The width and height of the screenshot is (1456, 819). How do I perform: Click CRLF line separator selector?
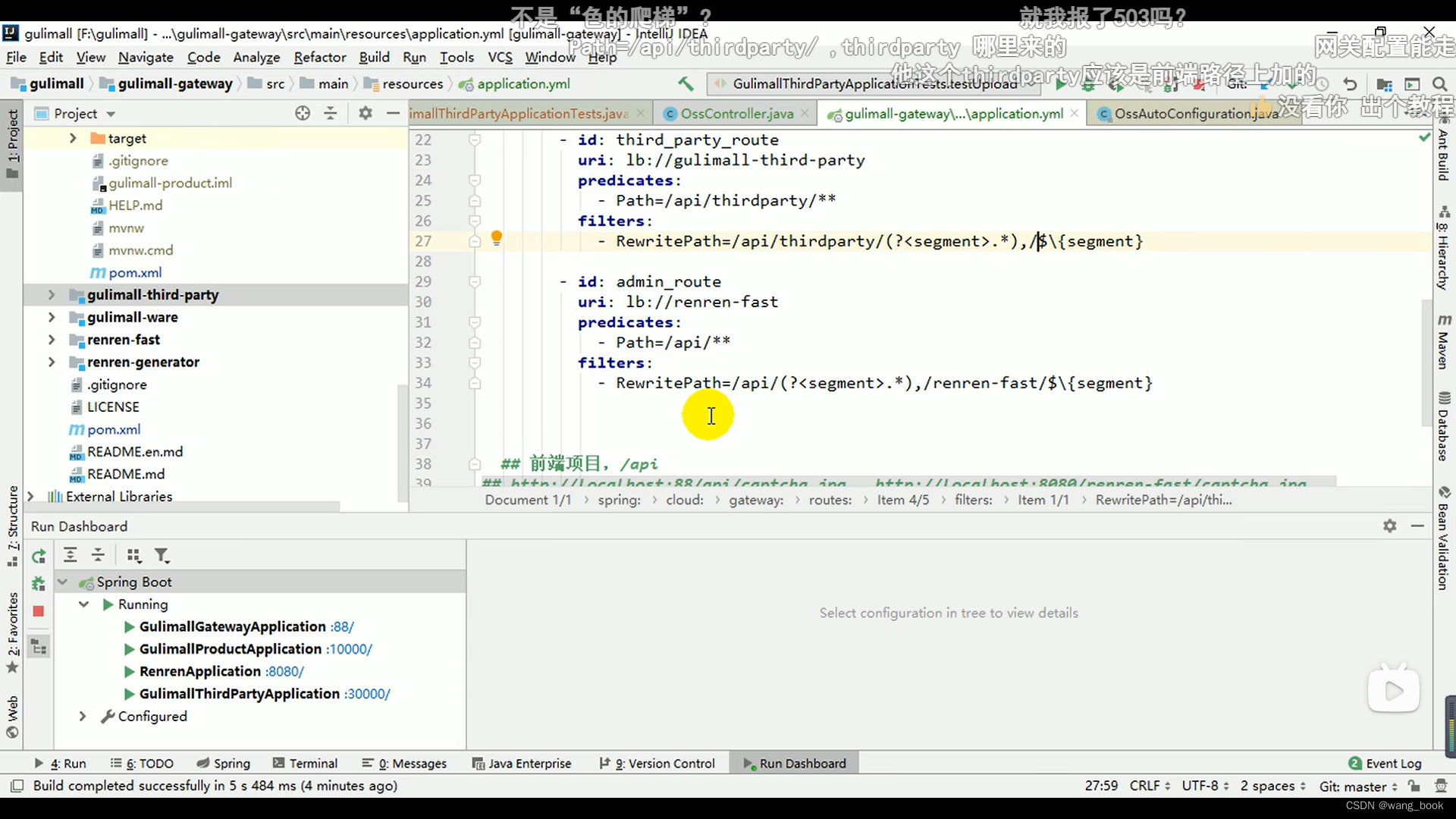point(1150,786)
